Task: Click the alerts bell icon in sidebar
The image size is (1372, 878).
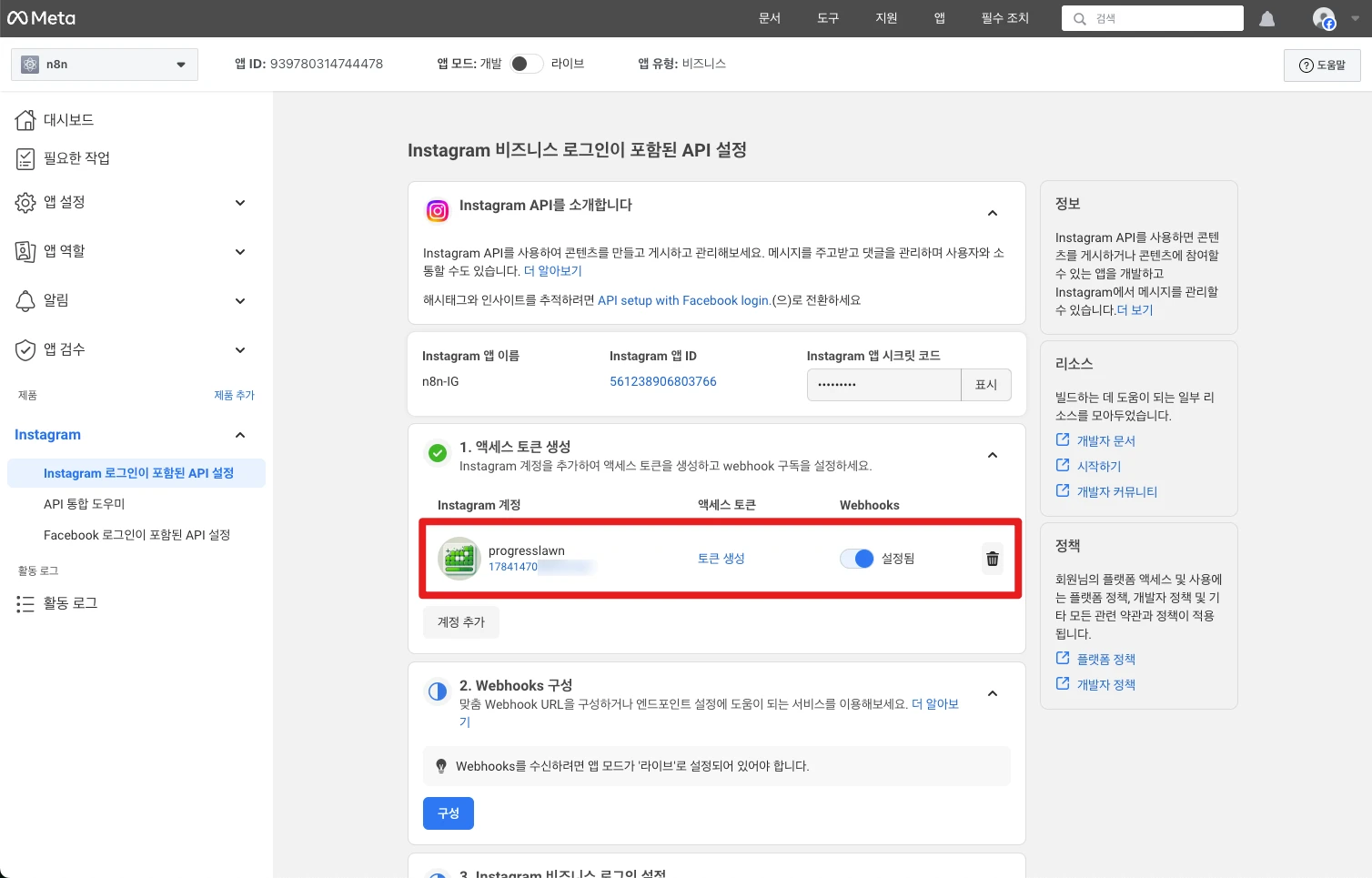Action: pyautogui.click(x=25, y=301)
